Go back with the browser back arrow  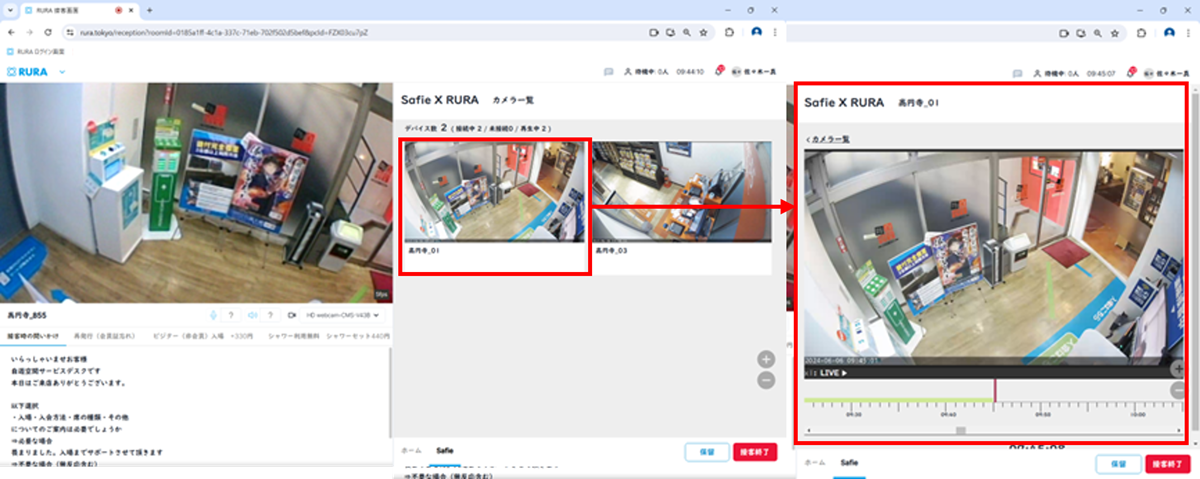(x=12, y=32)
